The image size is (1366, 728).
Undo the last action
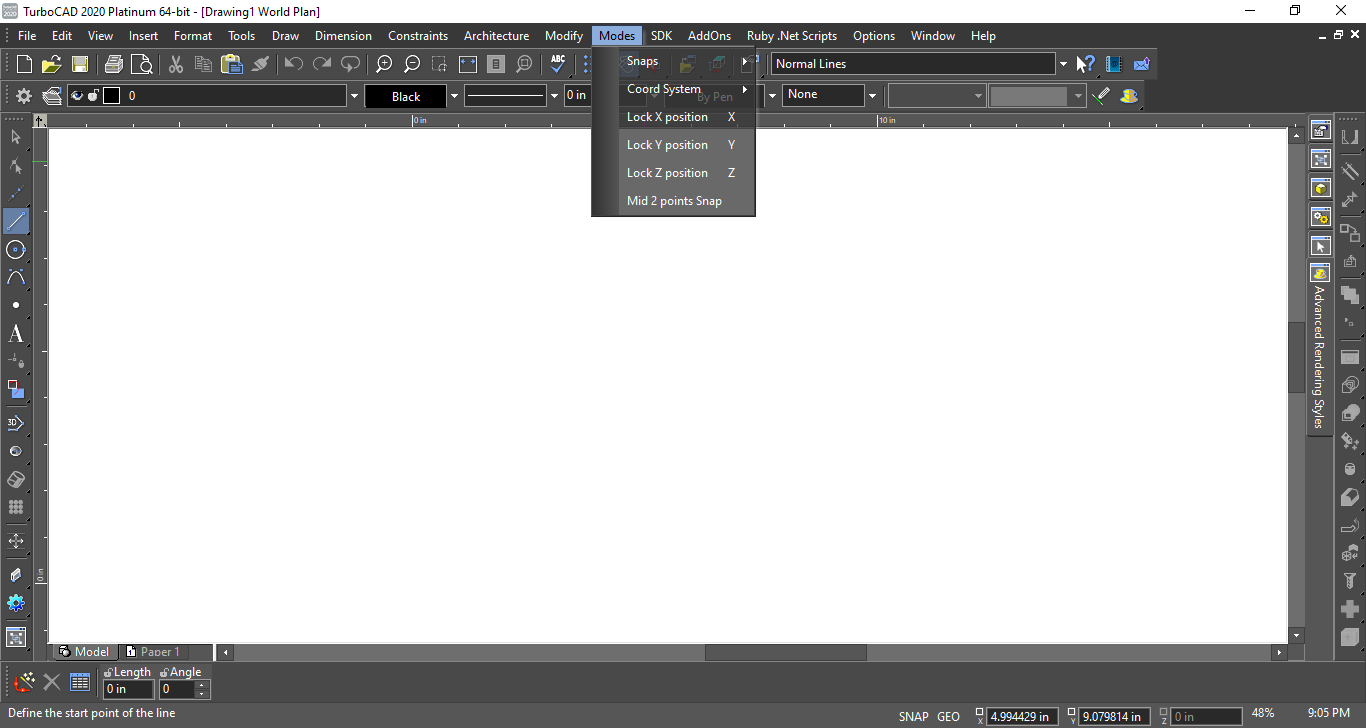[x=294, y=64]
